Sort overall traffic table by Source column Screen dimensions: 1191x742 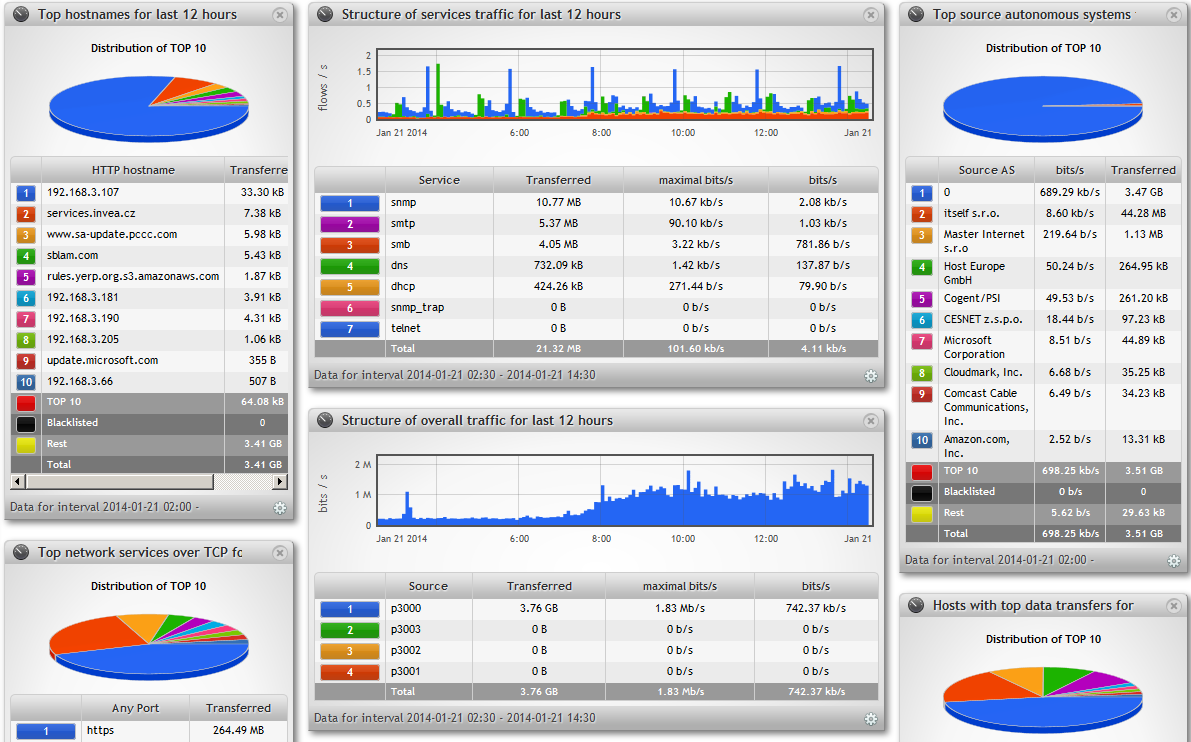pyautogui.click(x=428, y=586)
